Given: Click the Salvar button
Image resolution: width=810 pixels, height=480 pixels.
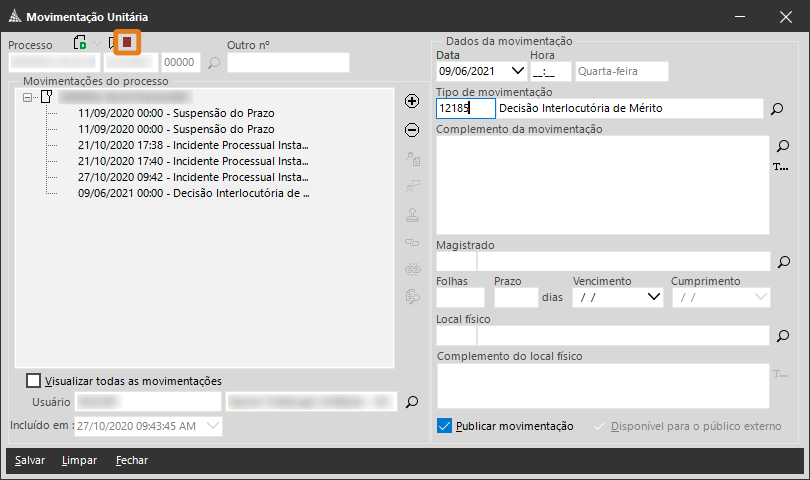Looking at the screenshot, I should (x=30, y=460).
